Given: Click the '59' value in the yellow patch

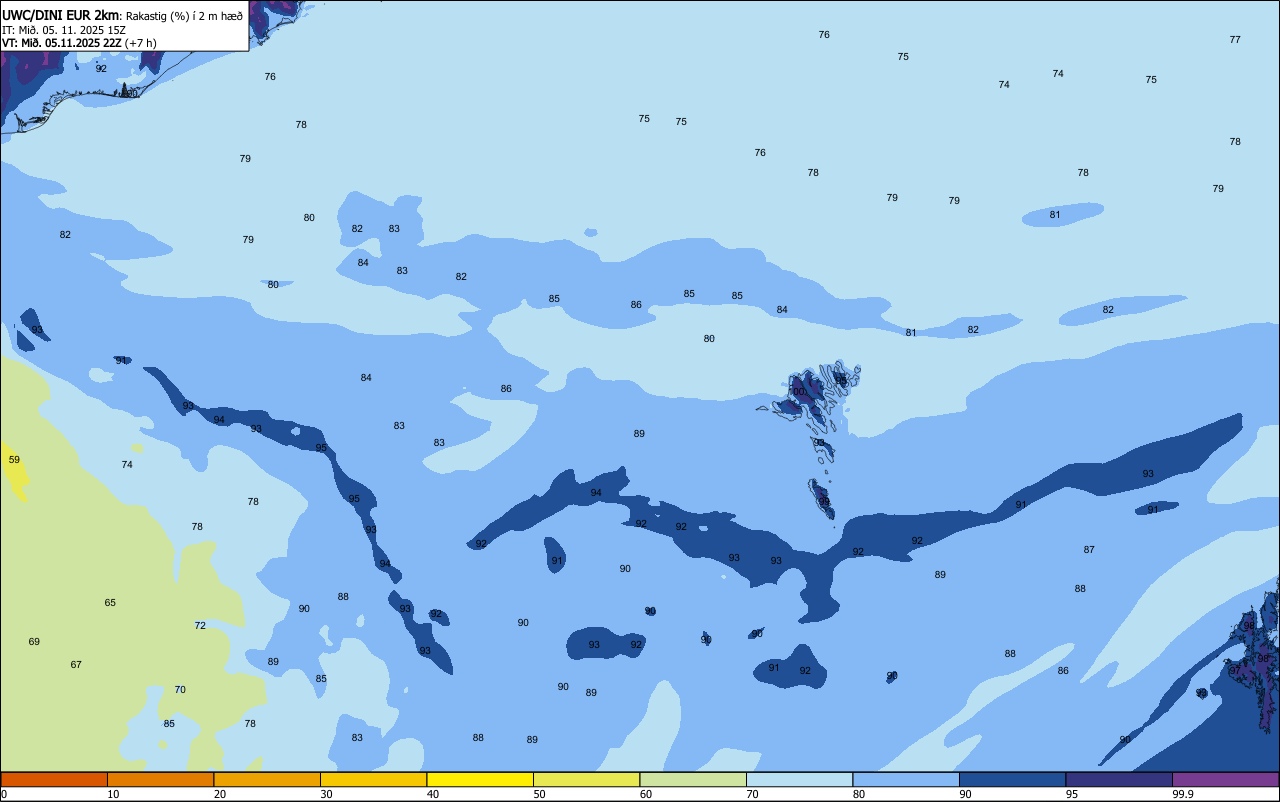Looking at the screenshot, I should pyautogui.click(x=14, y=460).
